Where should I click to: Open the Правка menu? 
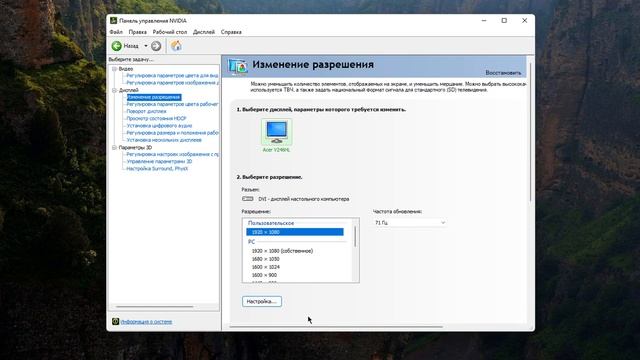point(138,32)
